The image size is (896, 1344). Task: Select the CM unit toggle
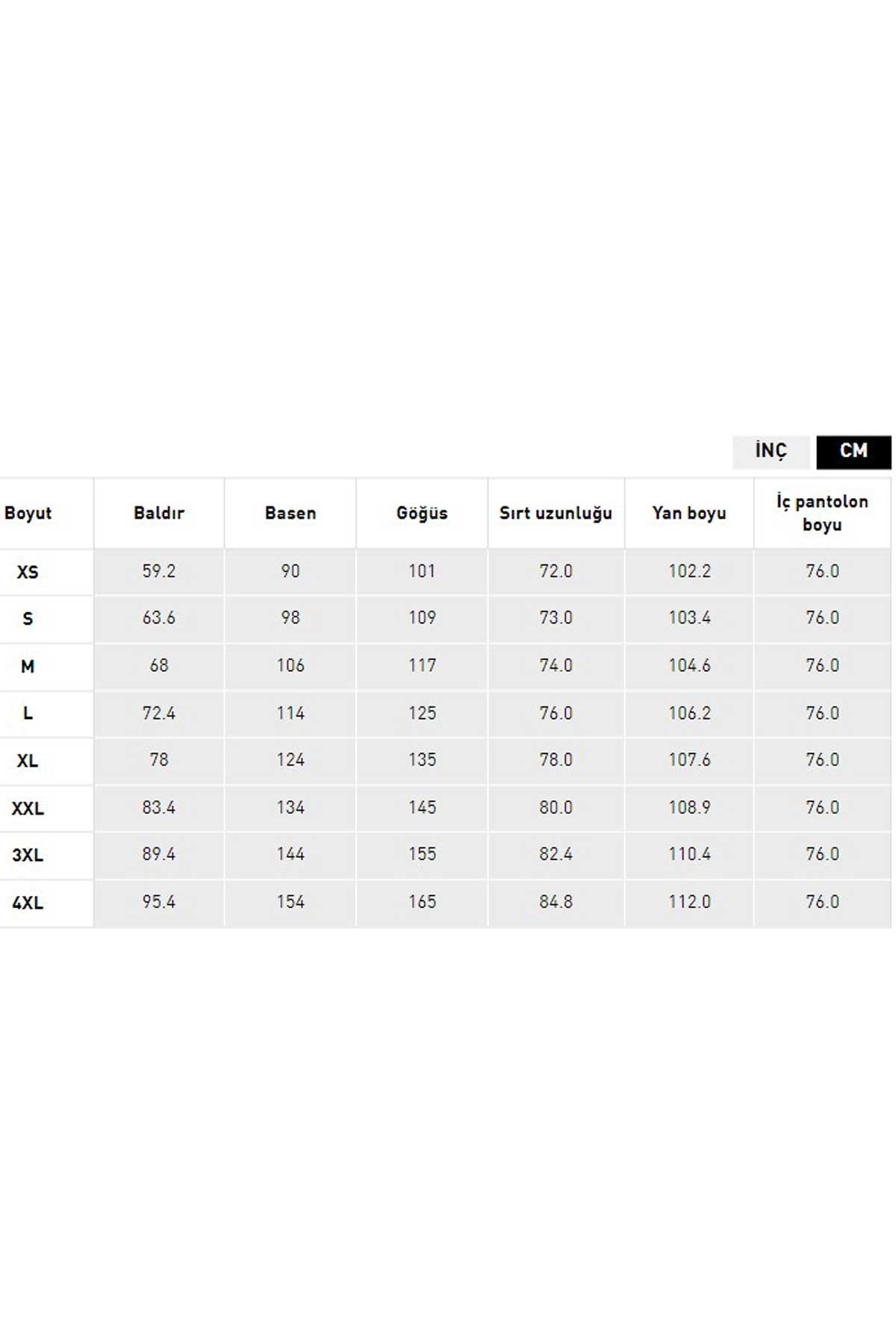point(853,452)
